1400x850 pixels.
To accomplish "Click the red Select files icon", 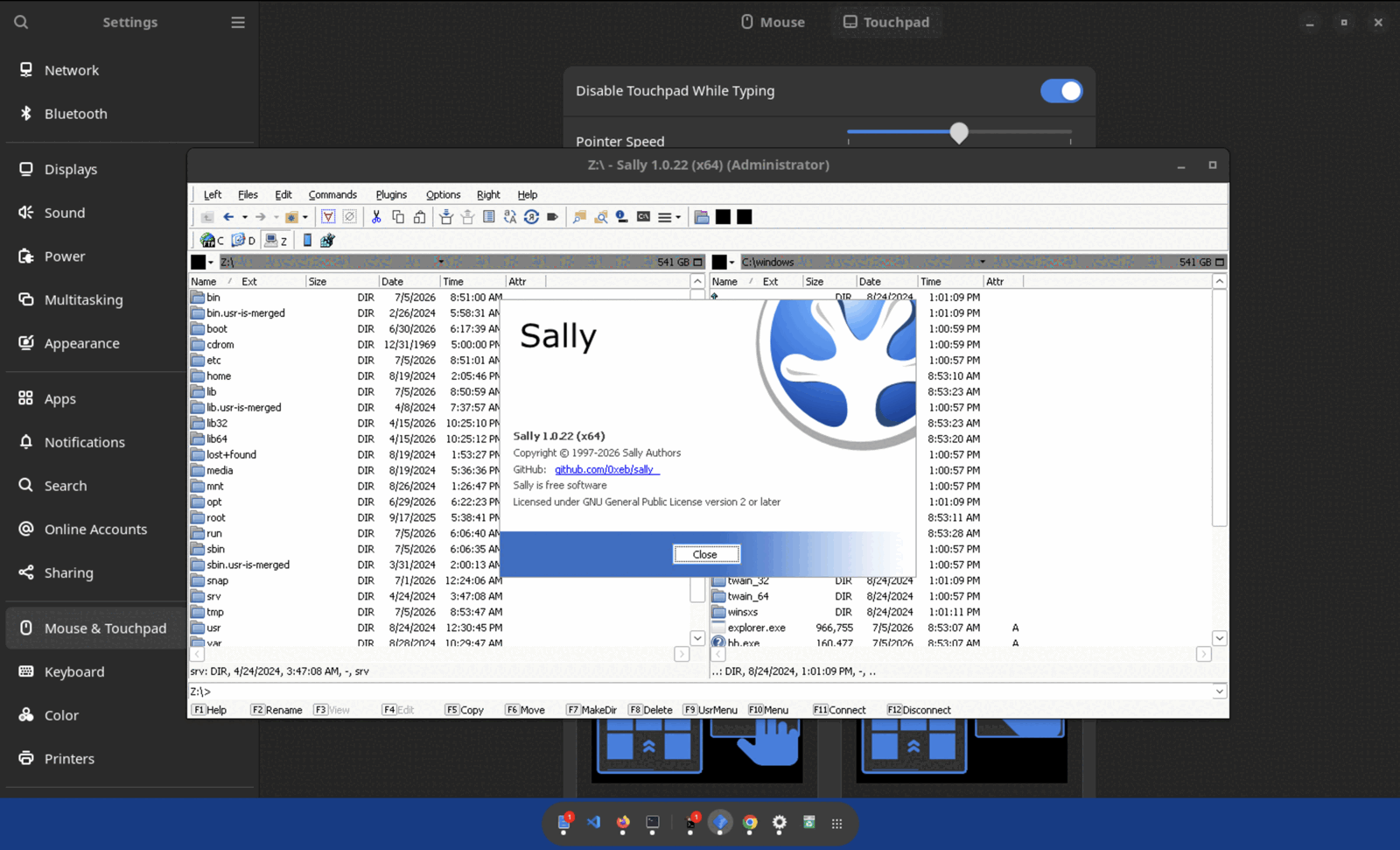I will pyautogui.click(x=328, y=217).
